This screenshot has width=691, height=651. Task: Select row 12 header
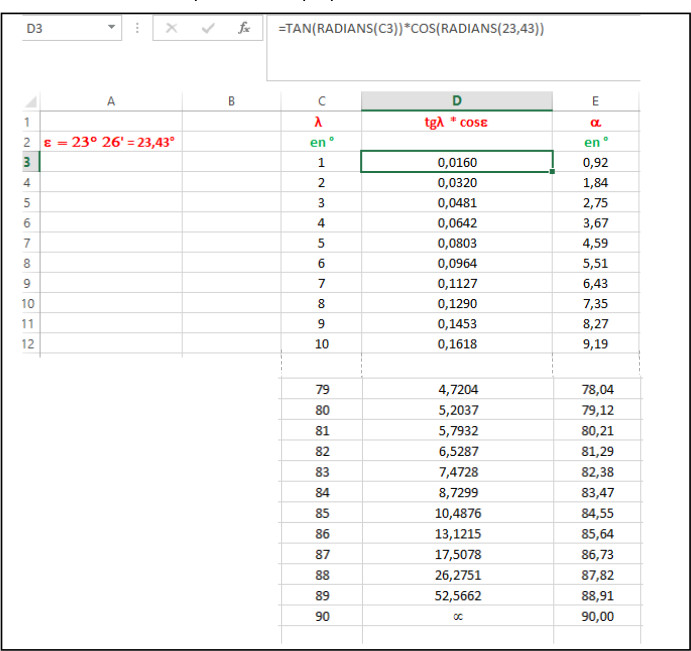27,344
